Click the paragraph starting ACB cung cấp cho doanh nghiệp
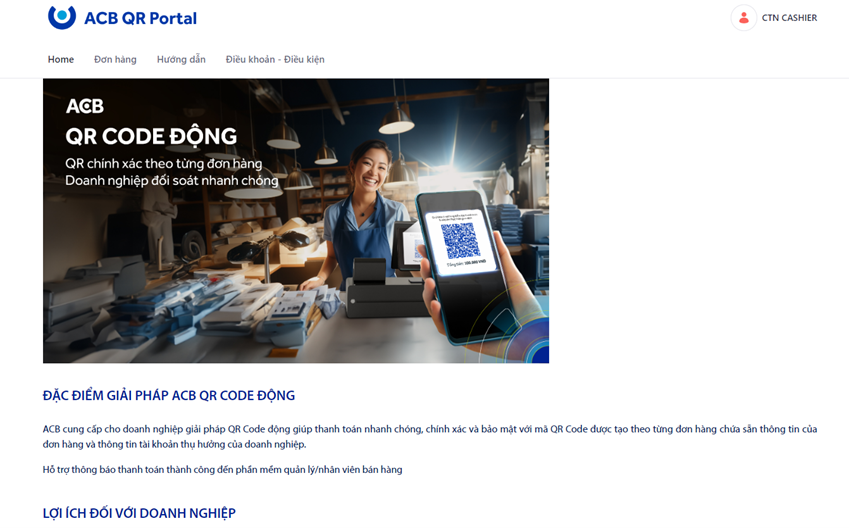 pyautogui.click(x=430, y=436)
